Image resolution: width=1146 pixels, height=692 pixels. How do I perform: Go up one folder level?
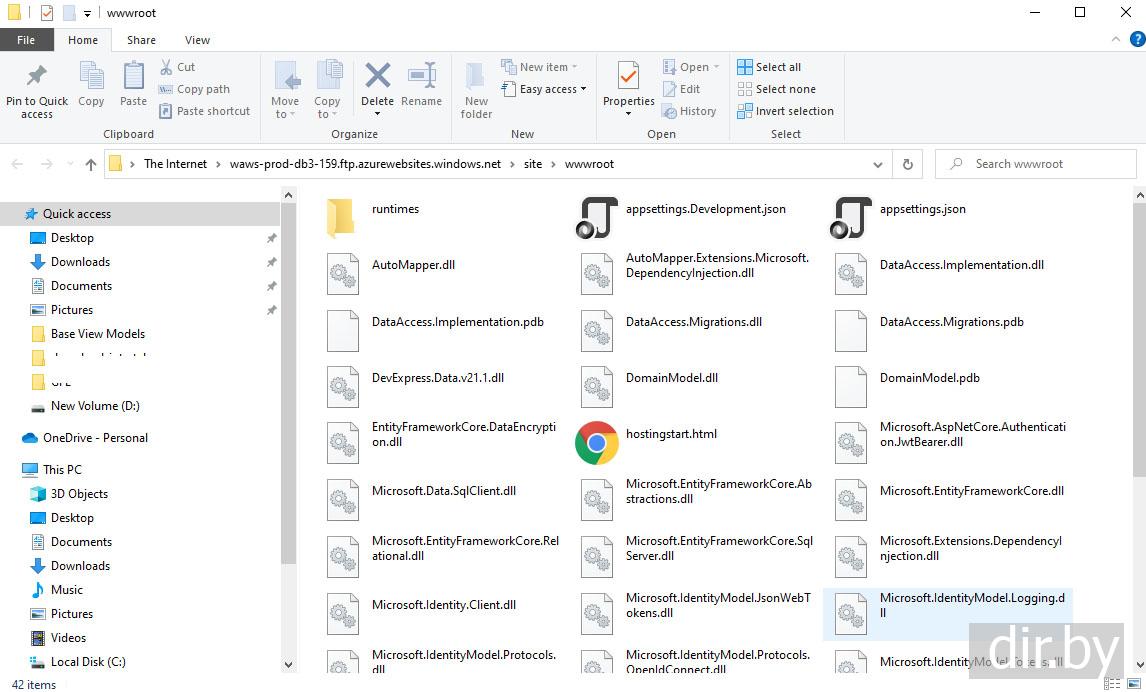pyautogui.click(x=91, y=164)
